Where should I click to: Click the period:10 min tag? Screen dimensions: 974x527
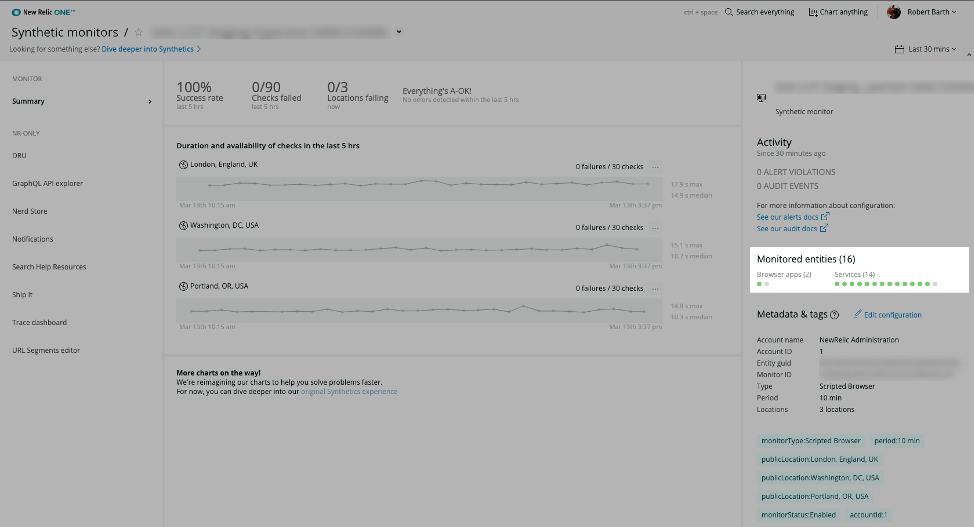897,441
